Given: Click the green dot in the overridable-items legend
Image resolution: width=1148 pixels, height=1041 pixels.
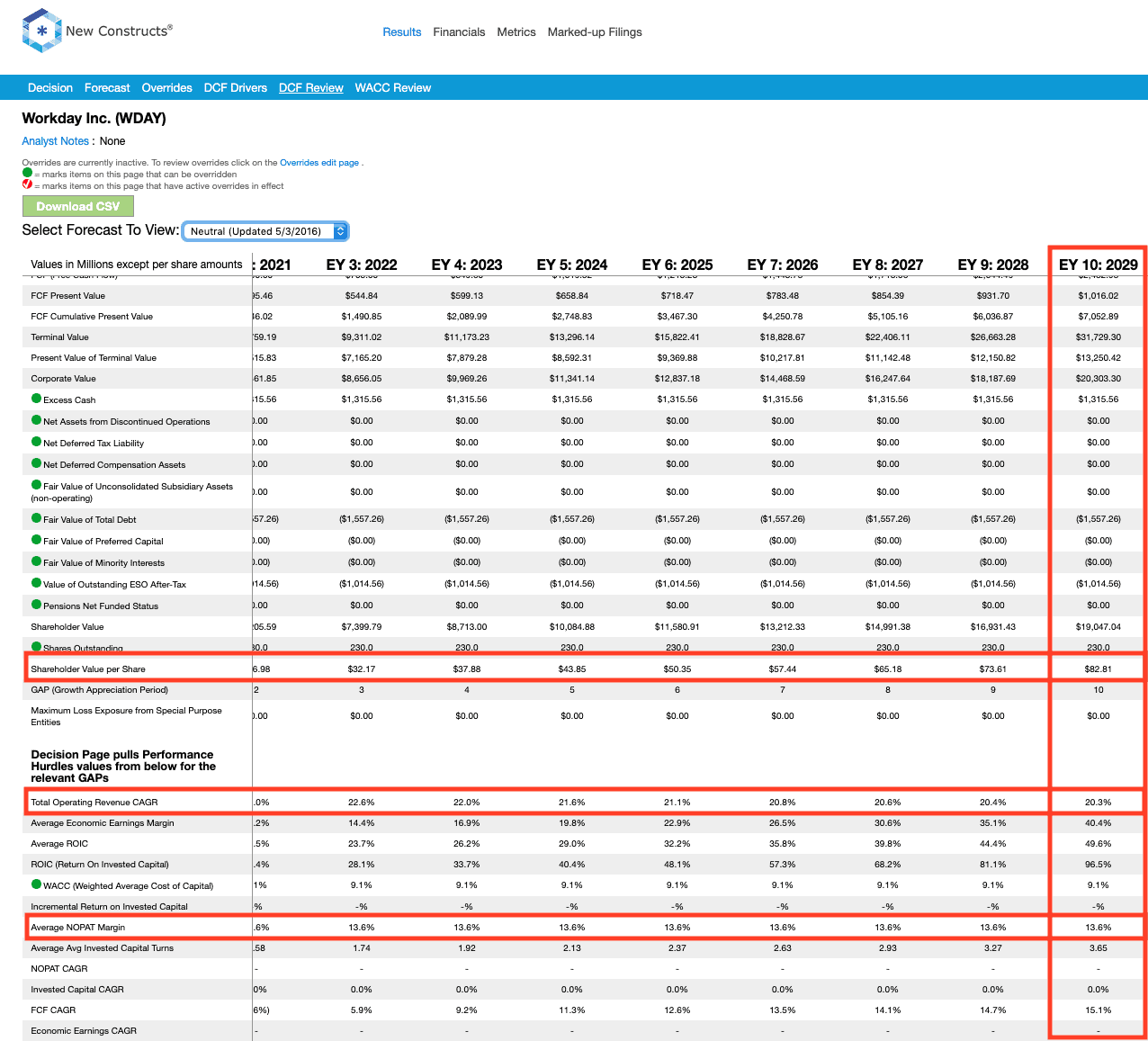Looking at the screenshot, I should pyautogui.click(x=27, y=173).
